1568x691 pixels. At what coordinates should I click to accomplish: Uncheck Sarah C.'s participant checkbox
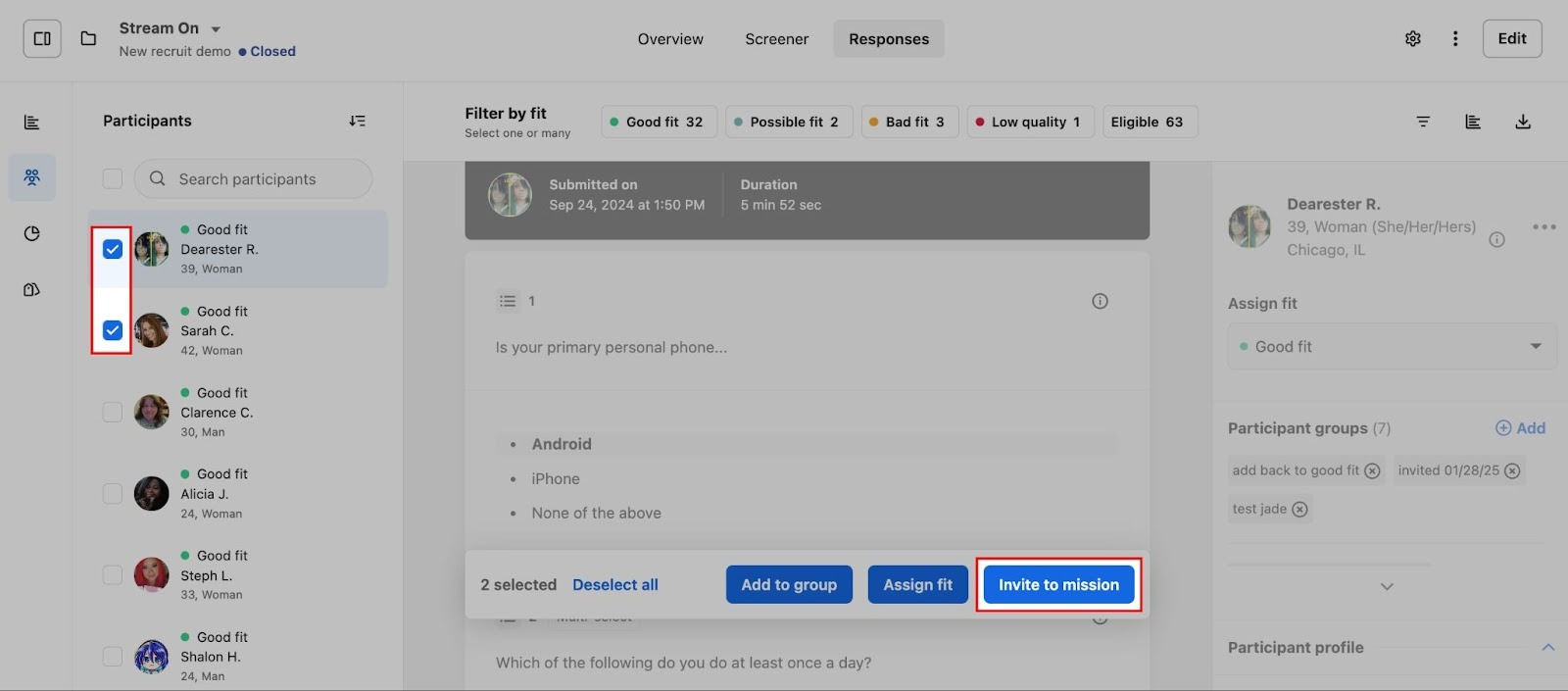point(113,330)
